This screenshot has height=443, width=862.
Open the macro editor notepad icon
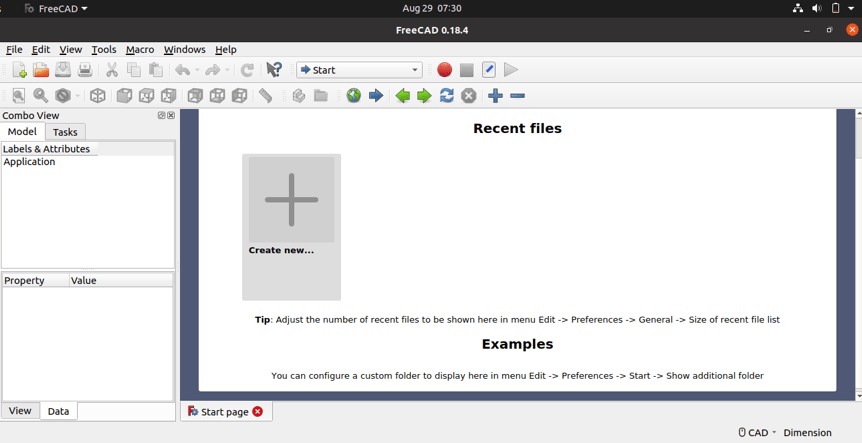(489, 70)
